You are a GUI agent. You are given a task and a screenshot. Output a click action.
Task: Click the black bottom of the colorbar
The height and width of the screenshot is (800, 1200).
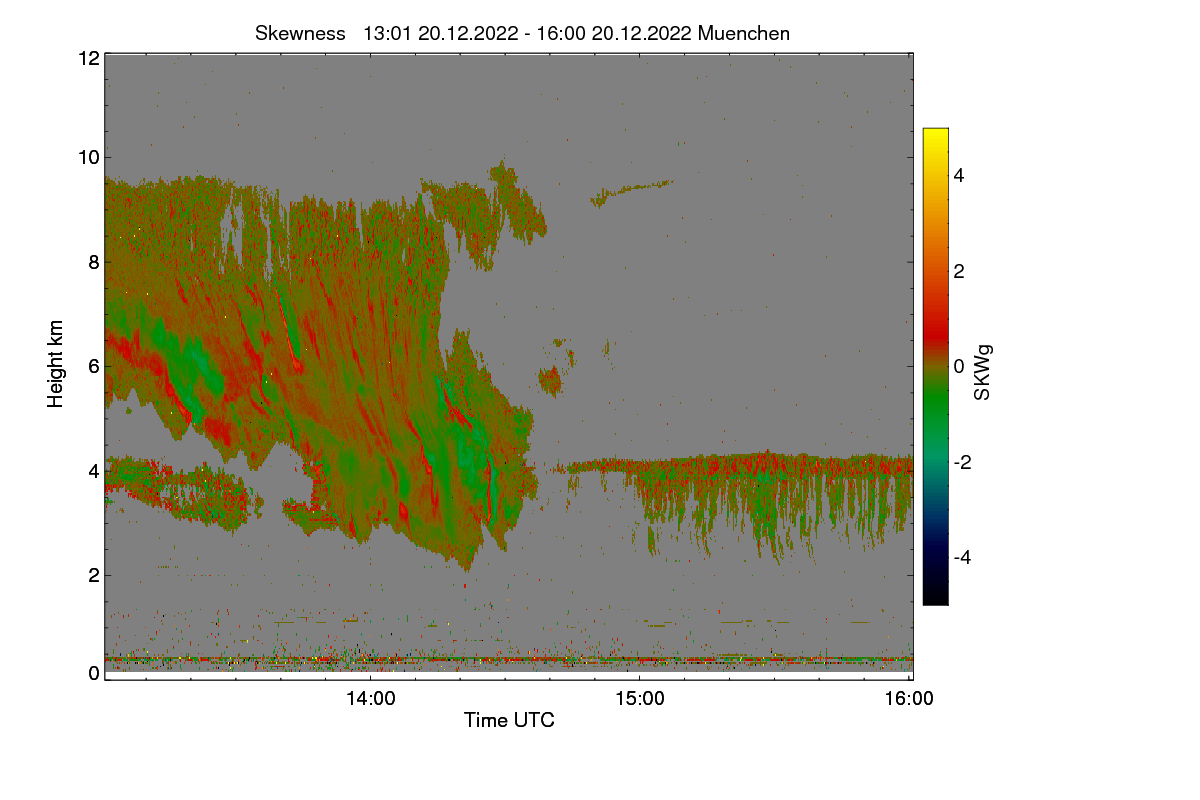click(935, 596)
